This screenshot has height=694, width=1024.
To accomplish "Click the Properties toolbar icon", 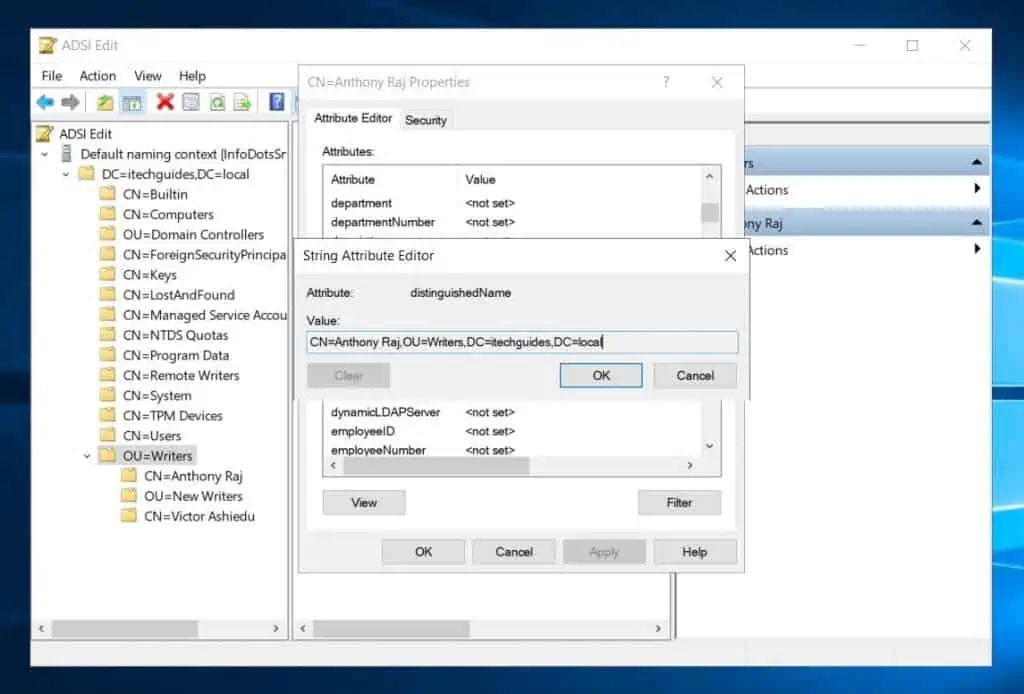I will (191, 103).
